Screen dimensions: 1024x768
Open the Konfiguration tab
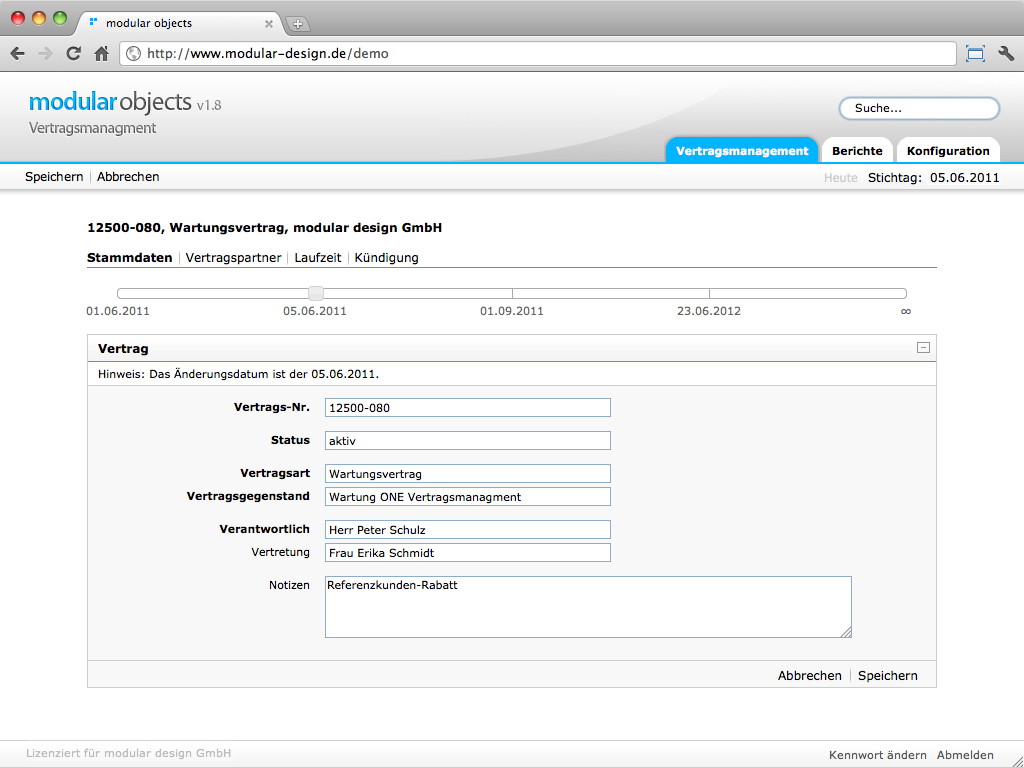pyautogui.click(x=947, y=151)
